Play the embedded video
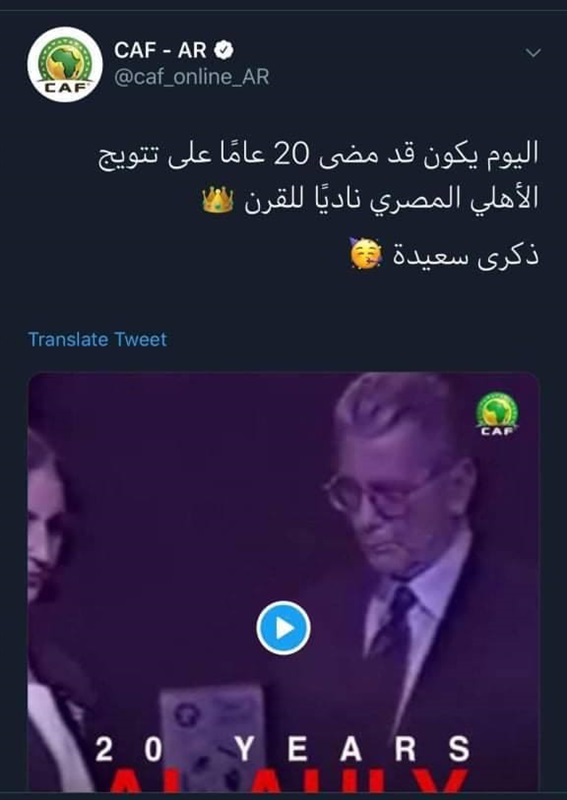 click(x=283, y=628)
